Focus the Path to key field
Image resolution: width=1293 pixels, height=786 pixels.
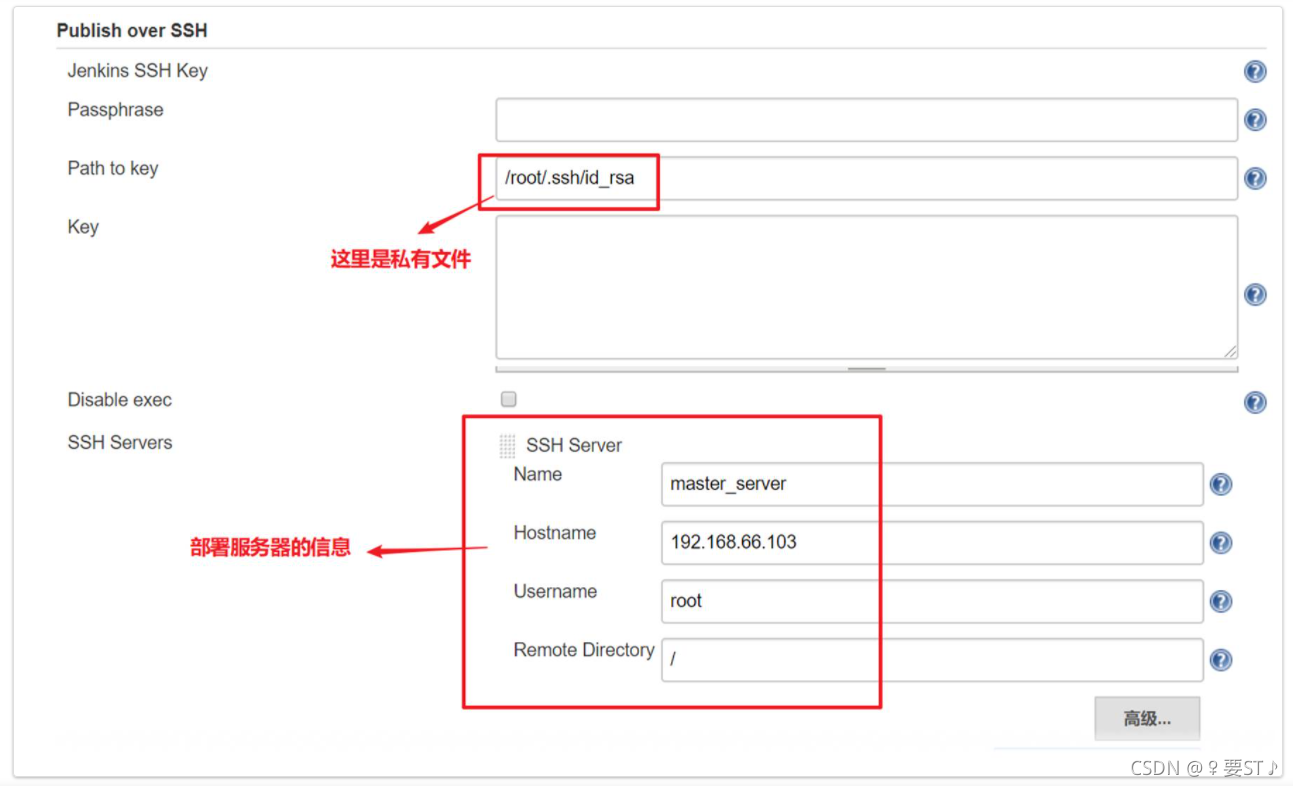pyautogui.click(x=867, y=178)
